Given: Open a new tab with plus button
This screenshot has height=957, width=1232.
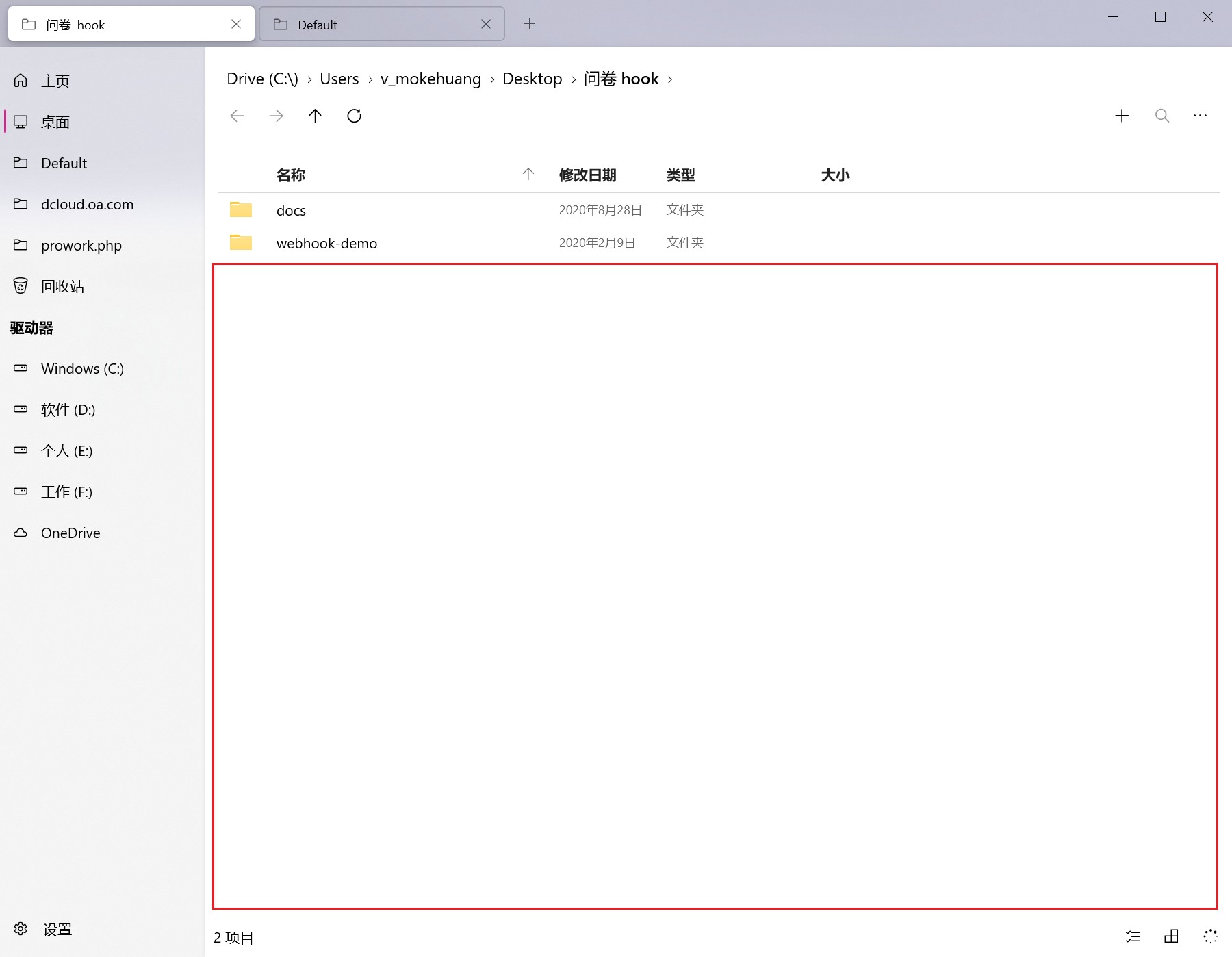Looking at the screenshot, I should (x=529, y=24).
